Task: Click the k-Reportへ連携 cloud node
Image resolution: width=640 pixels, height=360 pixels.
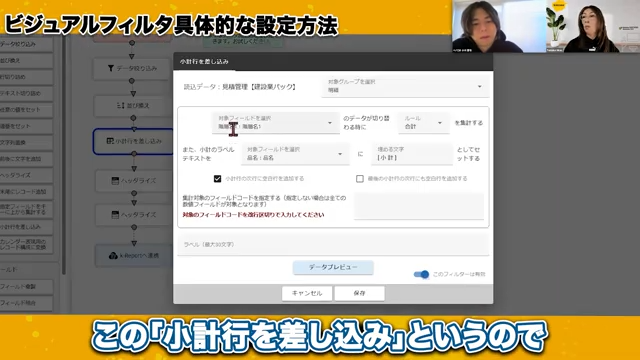Action: [x=134, y=256]
